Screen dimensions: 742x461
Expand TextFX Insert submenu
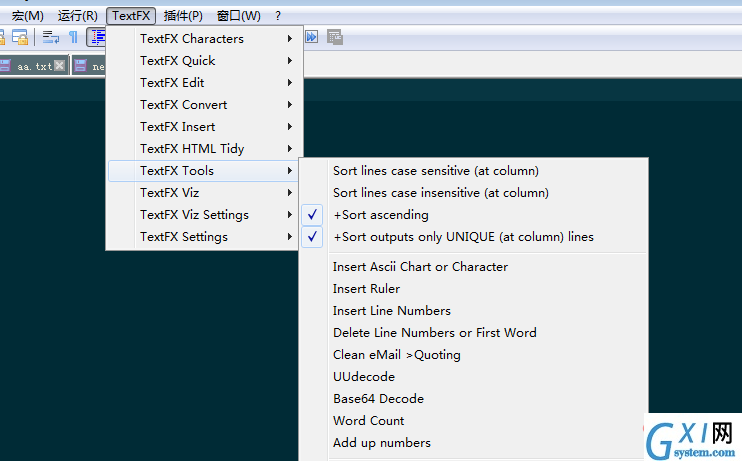coord(203,127)
